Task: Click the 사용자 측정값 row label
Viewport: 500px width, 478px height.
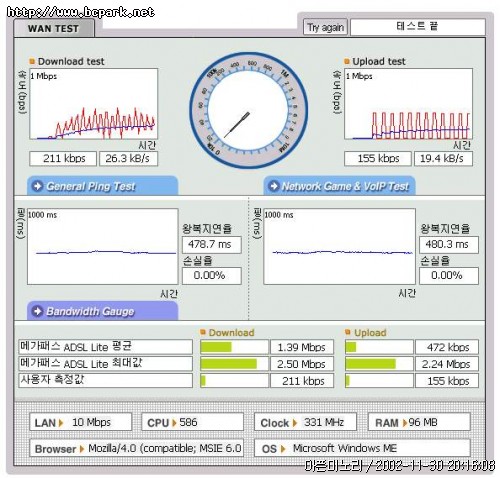Action: pos(105,380)
